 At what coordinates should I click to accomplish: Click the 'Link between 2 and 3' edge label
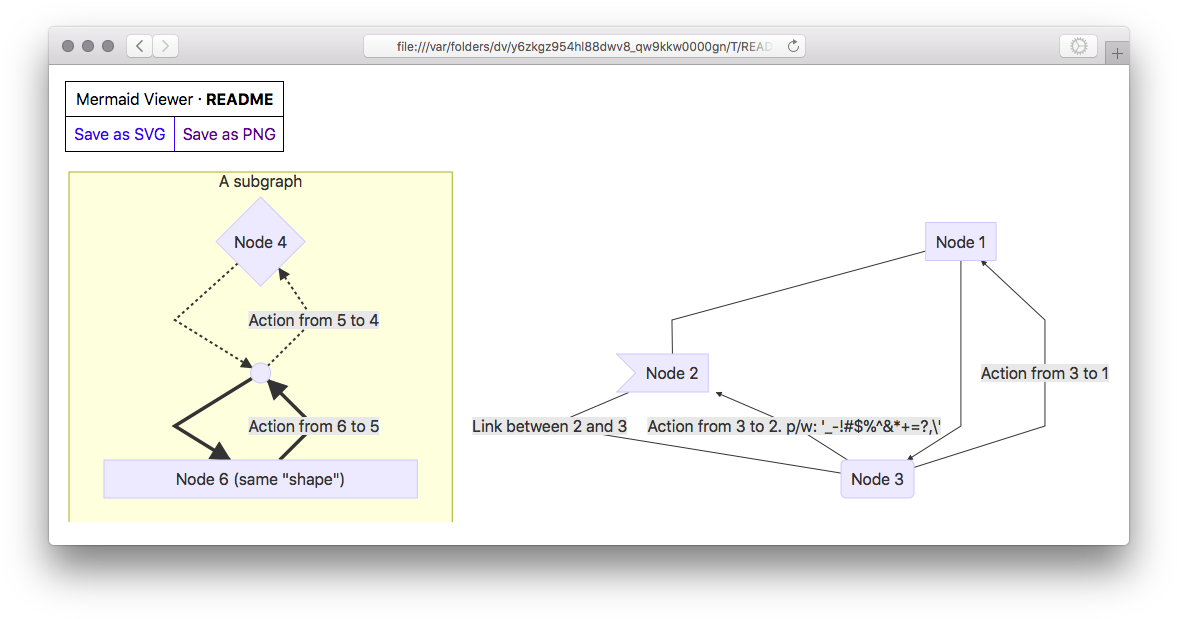point(550,426)
